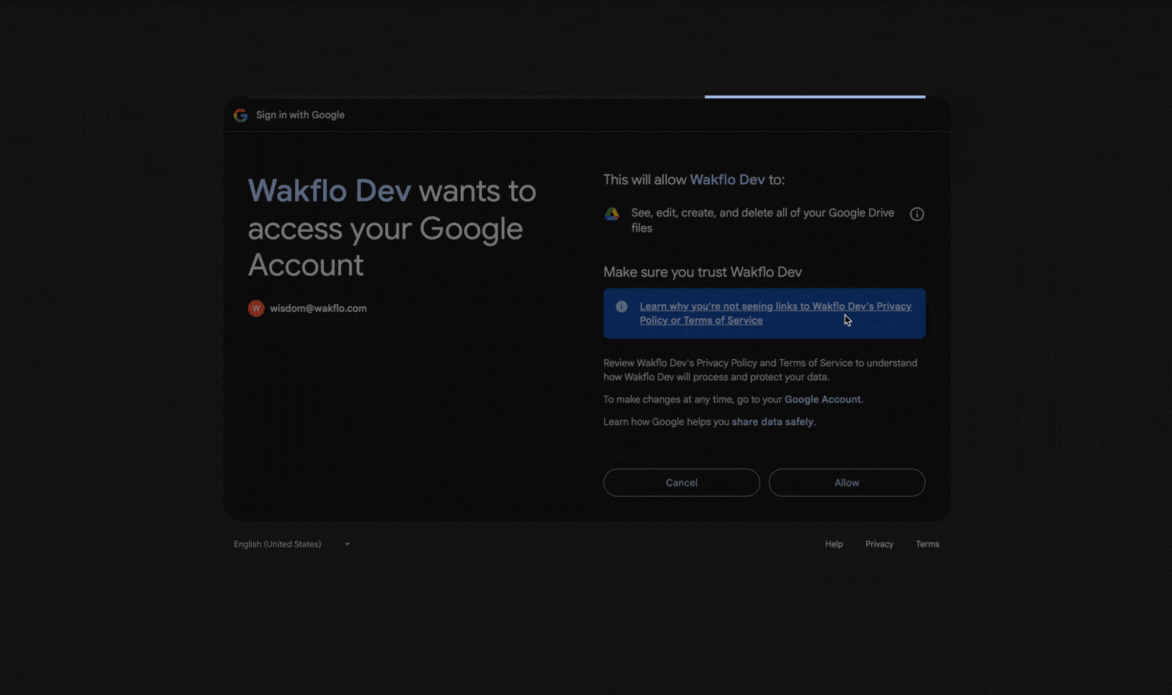Click the Google Drive icon beside the permission
Viewport: 1172px width, 695px height.
tap(611, 213)
